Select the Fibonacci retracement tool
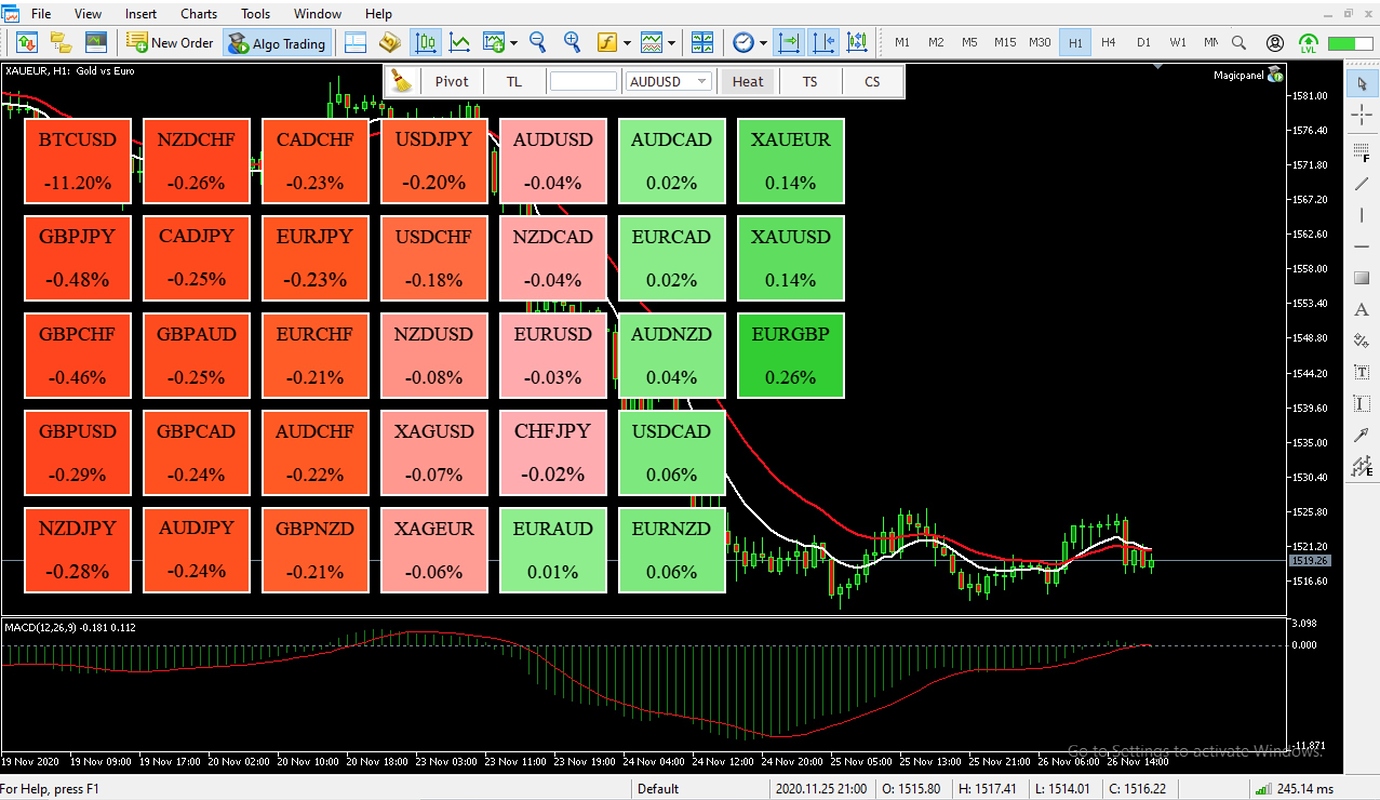This screenshot has height=800, width=1380. coord(1360,153)
